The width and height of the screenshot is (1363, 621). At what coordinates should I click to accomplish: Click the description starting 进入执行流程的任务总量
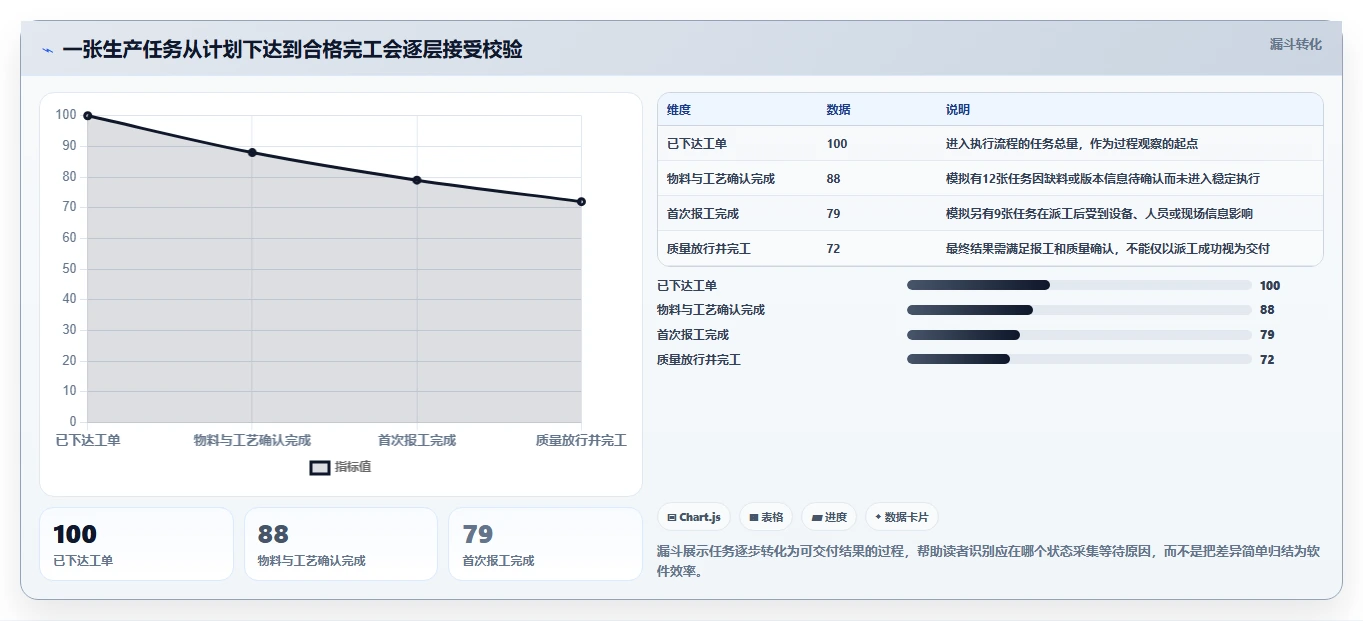pos(1072,144)
